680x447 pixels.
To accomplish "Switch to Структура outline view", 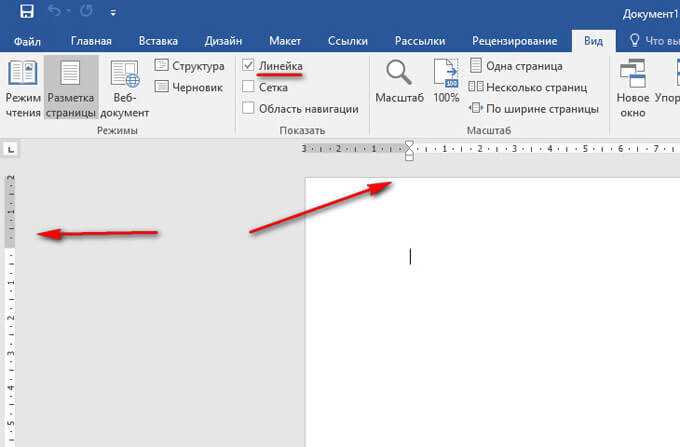I will 190,66.
